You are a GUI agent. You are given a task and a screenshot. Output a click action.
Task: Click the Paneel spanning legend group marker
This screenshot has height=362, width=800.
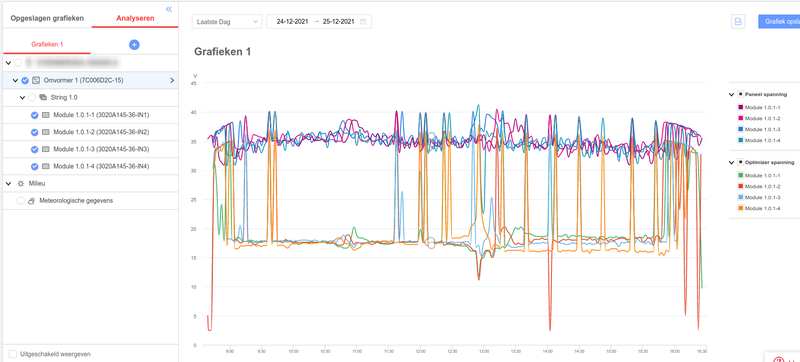click(x=740, y=94)
